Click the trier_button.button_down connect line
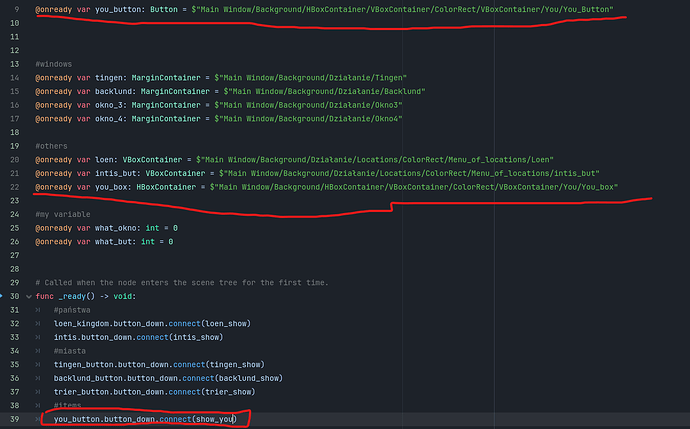Screen dimensions: 690x429 click(x=150, y=392)
